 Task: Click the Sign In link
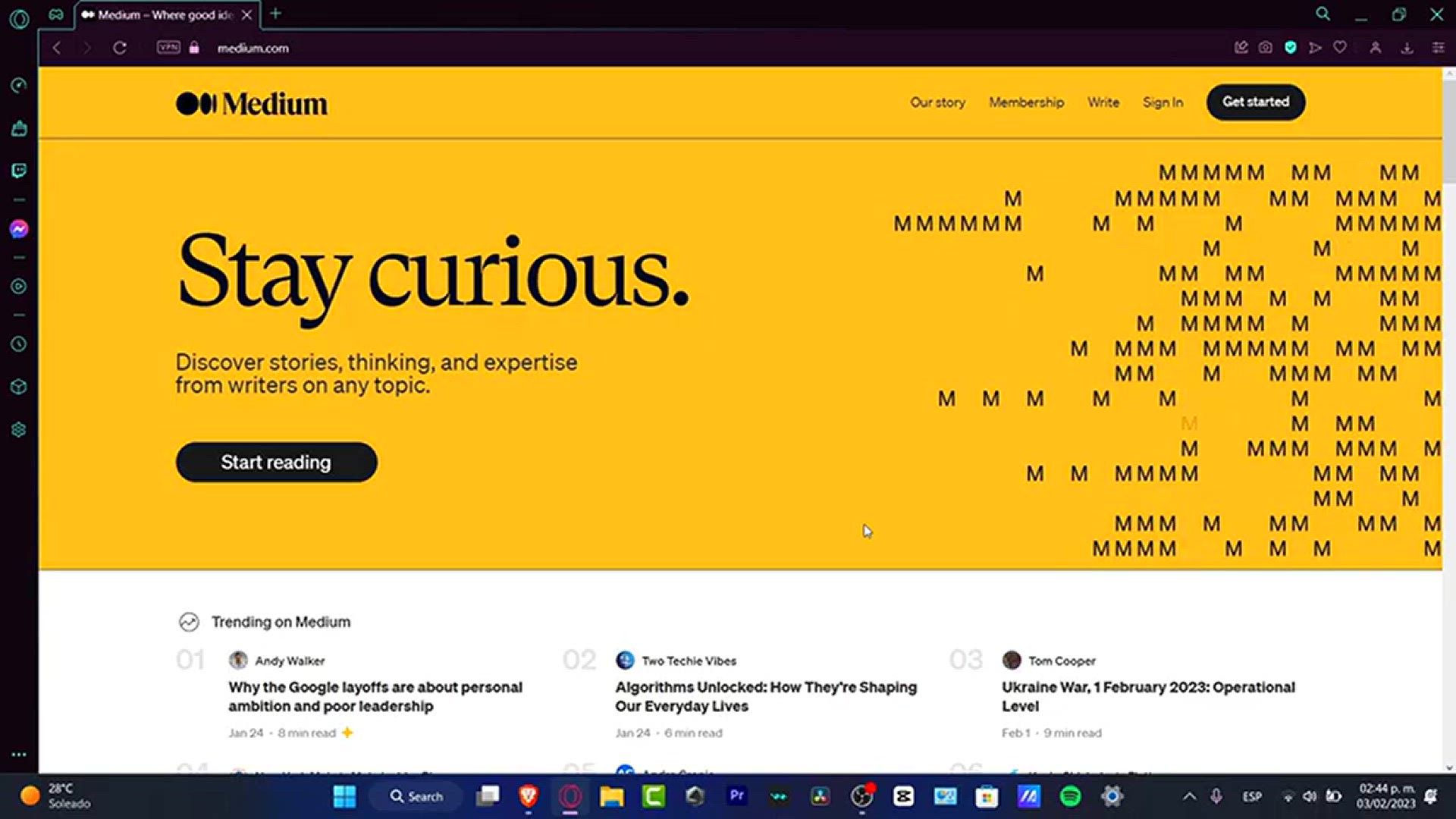pos(1163,102)
